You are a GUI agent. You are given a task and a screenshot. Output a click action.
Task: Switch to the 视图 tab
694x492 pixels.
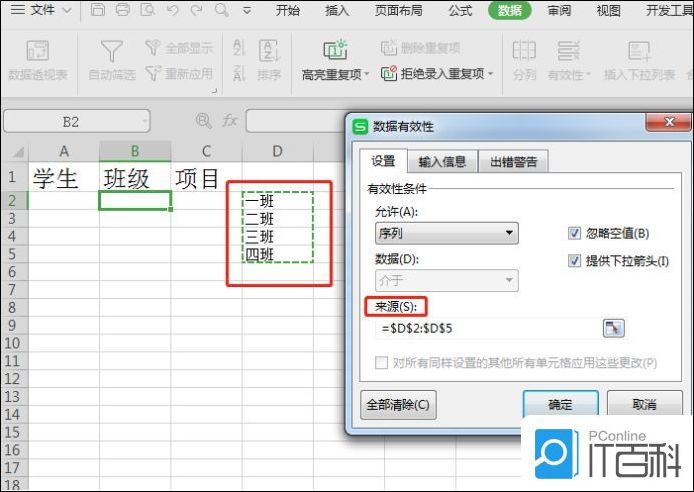(609, 10)
